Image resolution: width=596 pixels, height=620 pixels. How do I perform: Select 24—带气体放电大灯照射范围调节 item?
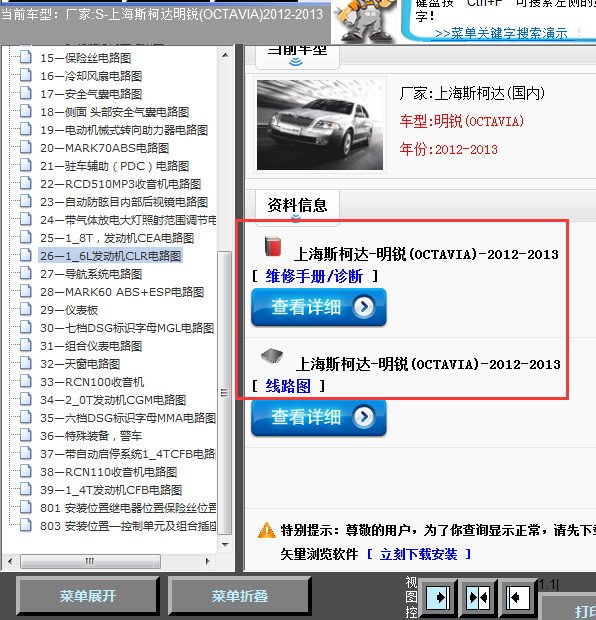tap(128, 220)
